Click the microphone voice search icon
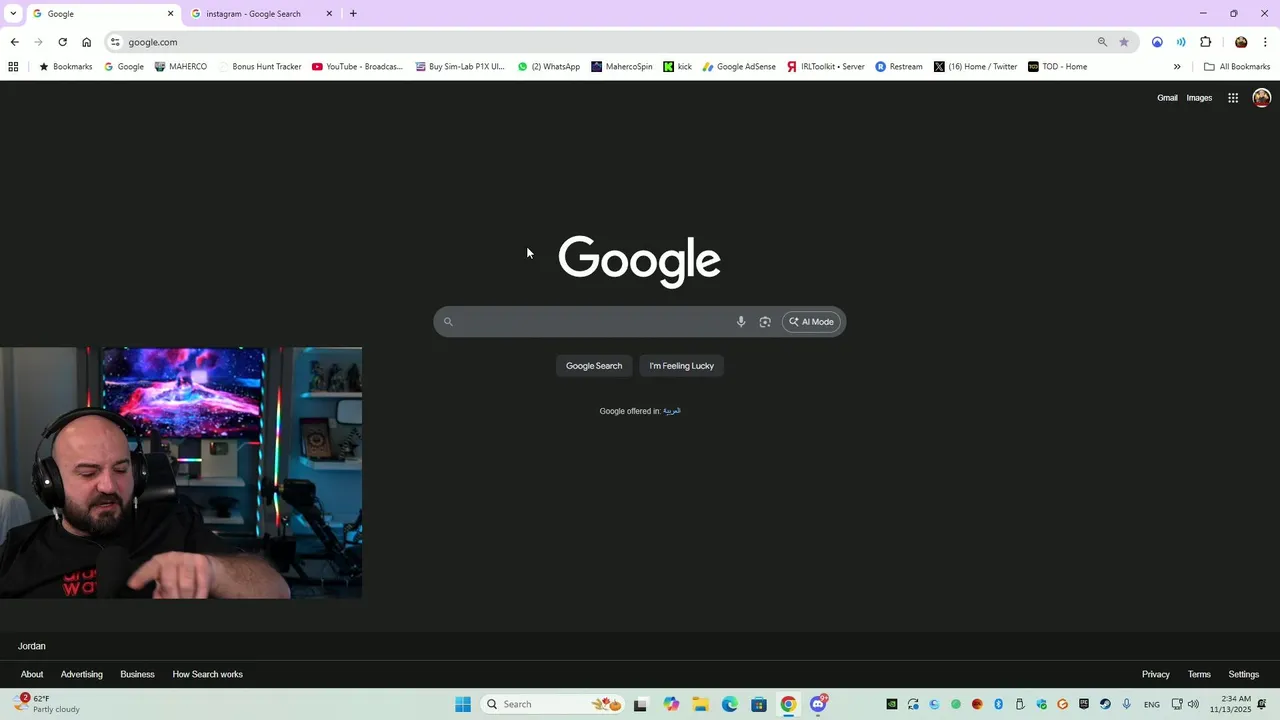 click(x=741, y=322)
